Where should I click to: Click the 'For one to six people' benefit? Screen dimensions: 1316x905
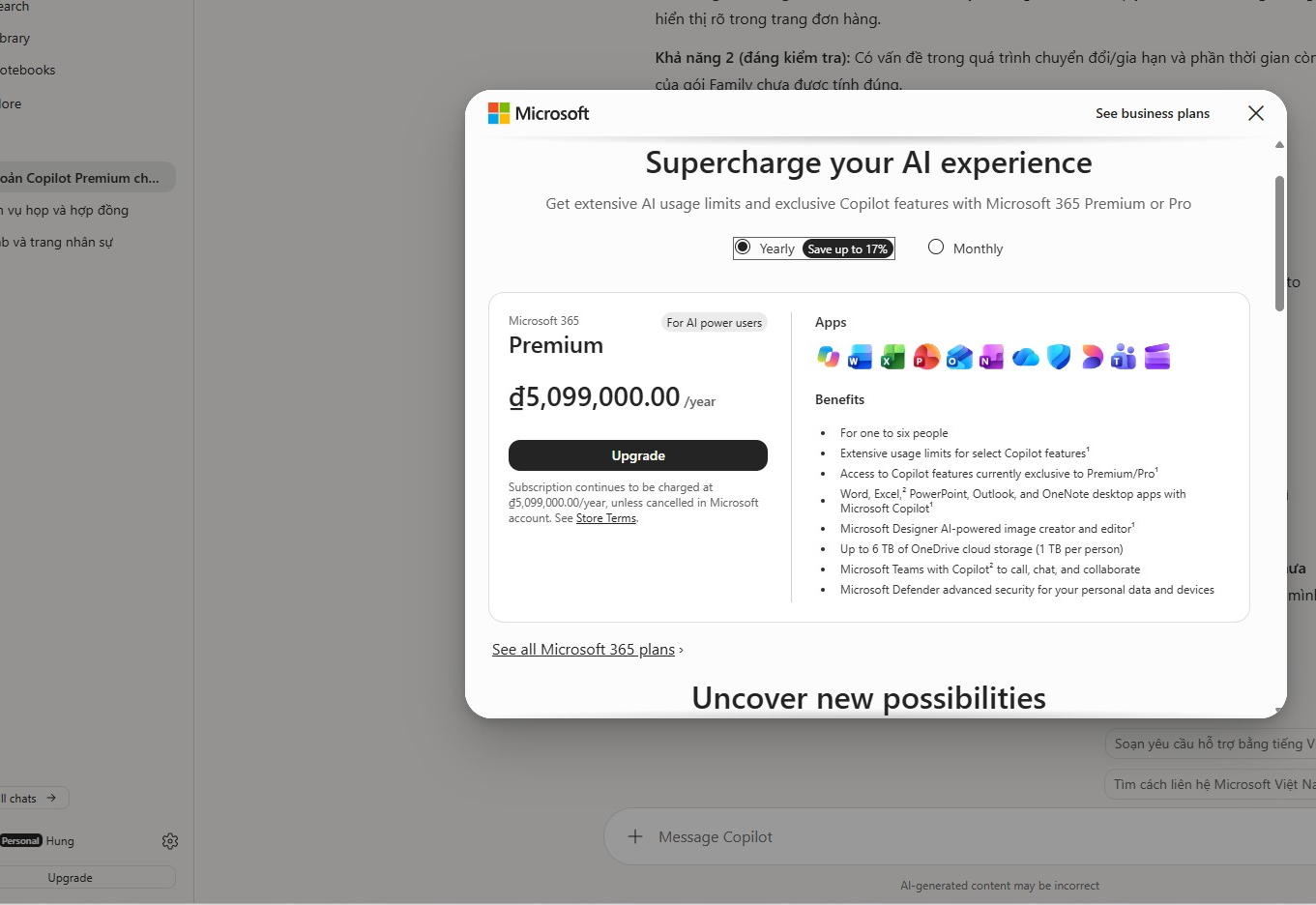point(894,433)
